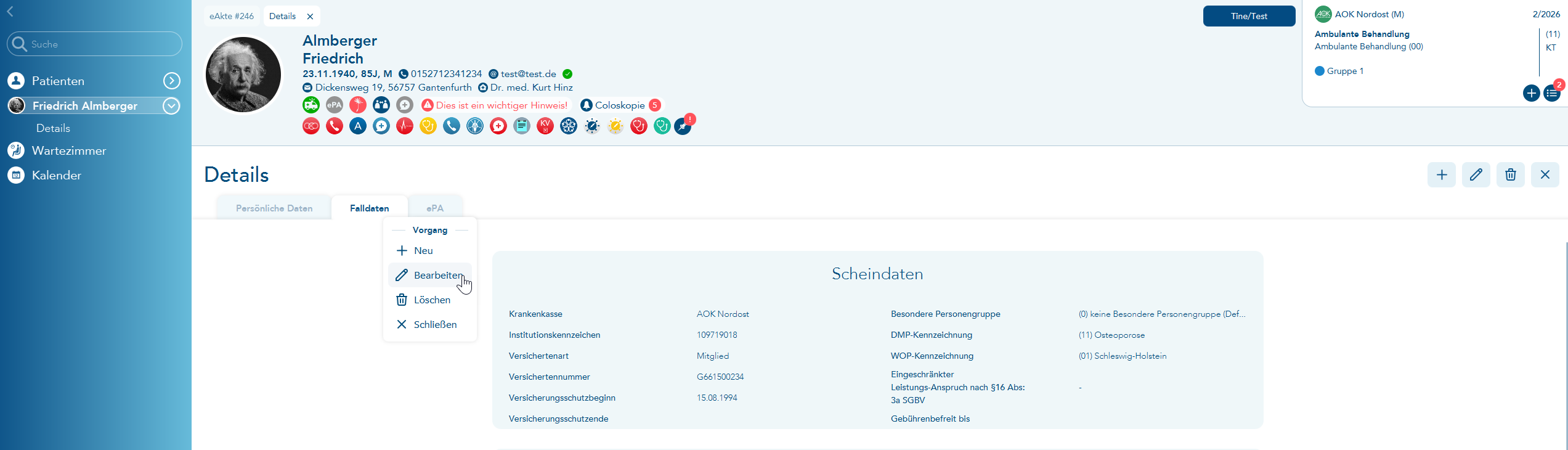The width and height of the screenshot is (1568, 450).
Task: Click the red ECG heartbeat icon
Action: [405, 126]
